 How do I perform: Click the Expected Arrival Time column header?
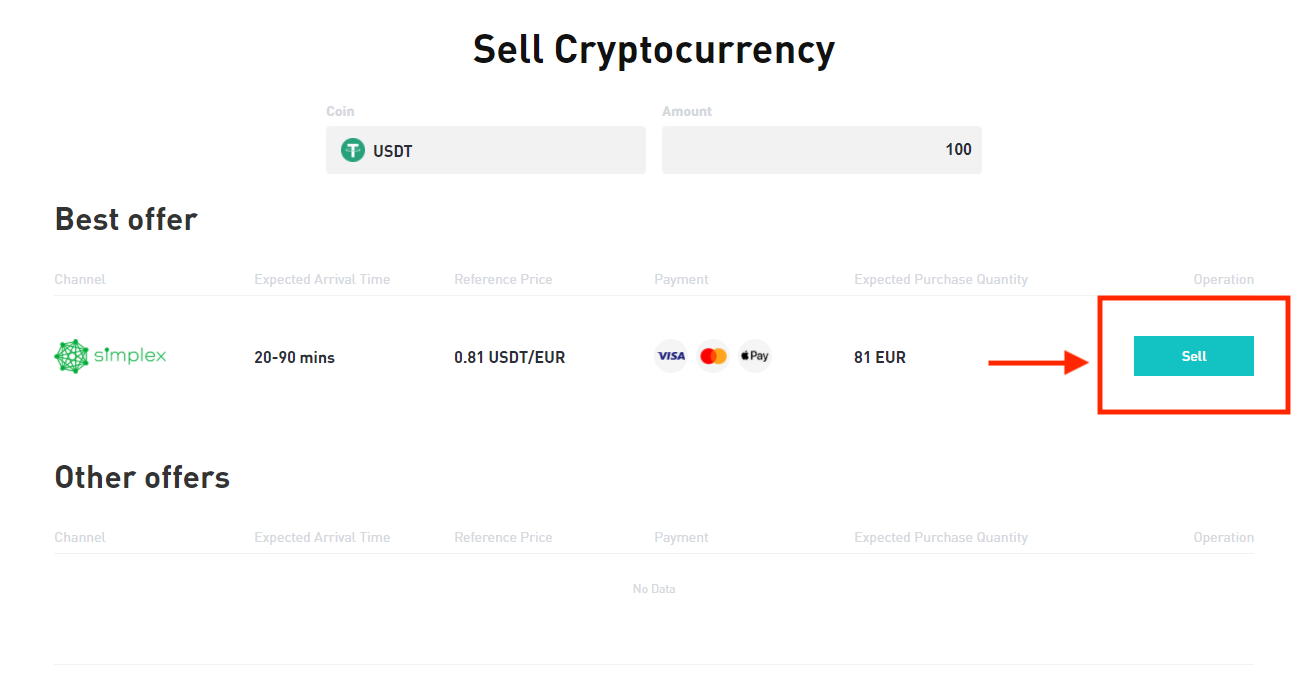pyautogui.click(x=322, y=279)
